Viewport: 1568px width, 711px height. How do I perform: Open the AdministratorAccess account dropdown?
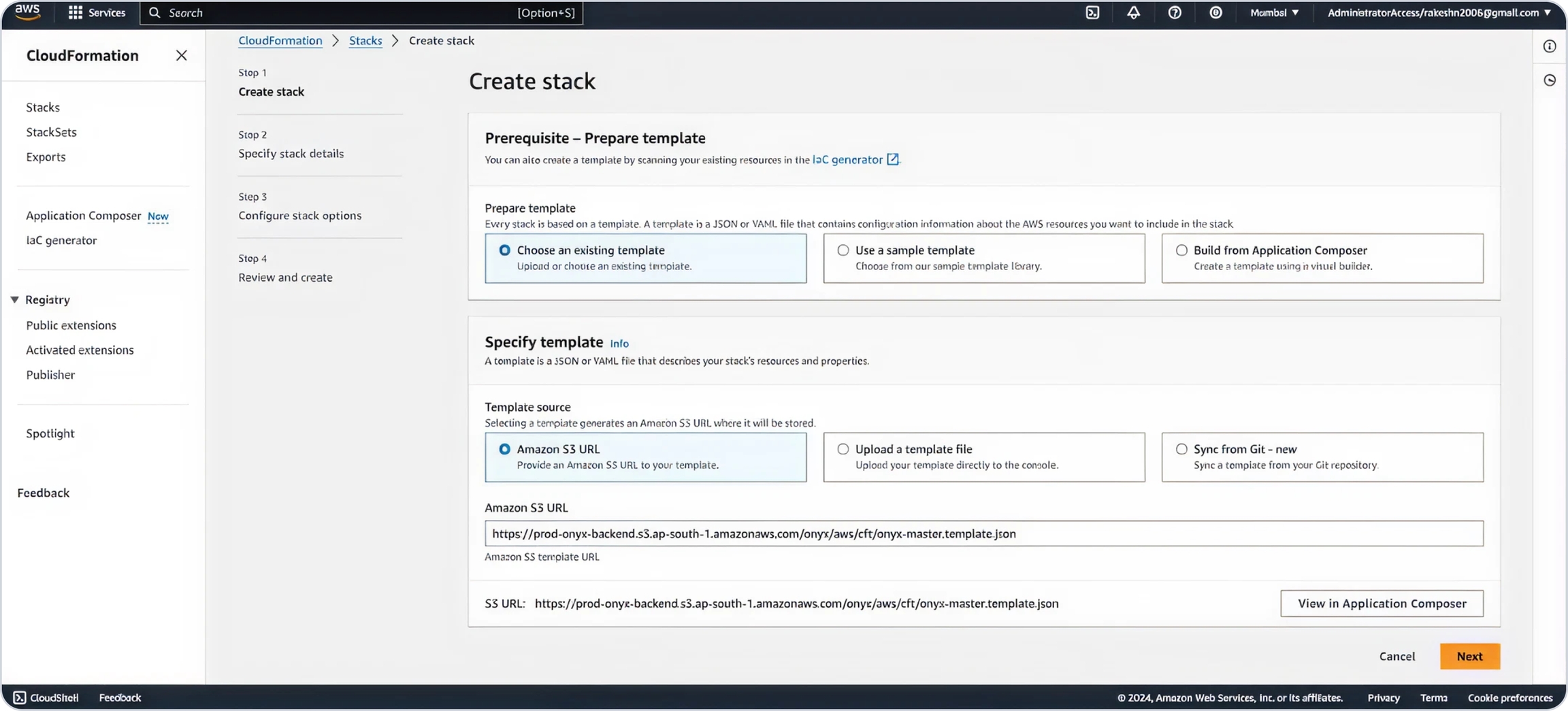pyautogui.click(x=1439, y=12)
